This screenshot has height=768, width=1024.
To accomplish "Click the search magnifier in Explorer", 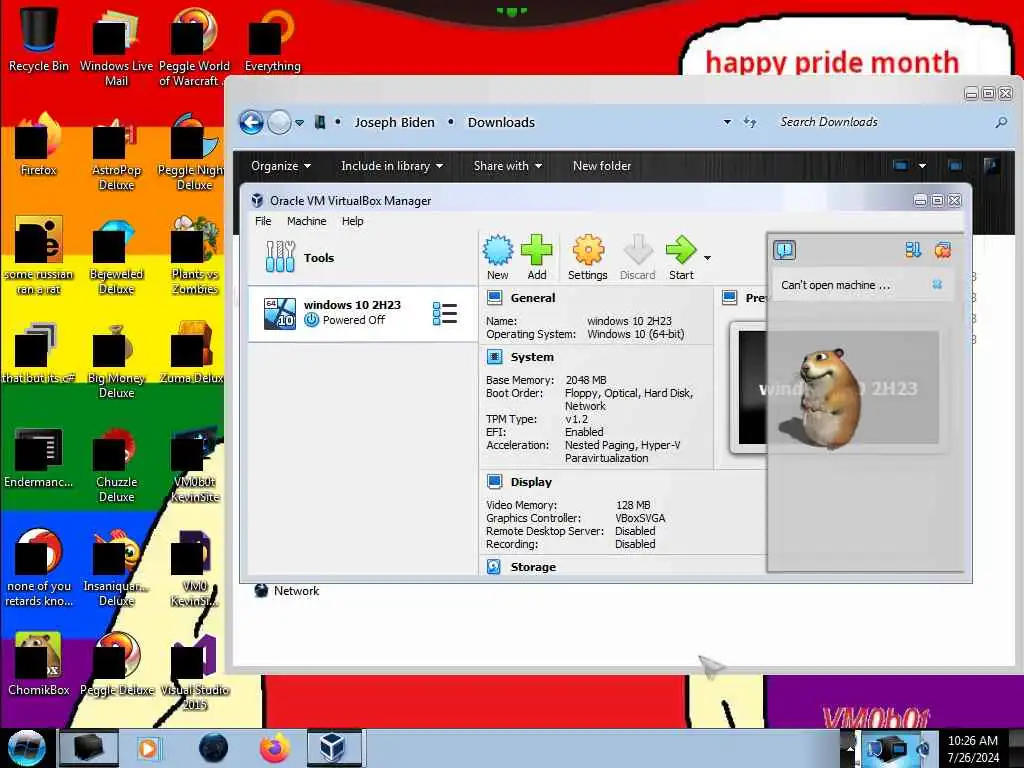I will (x=1000, y=122).
